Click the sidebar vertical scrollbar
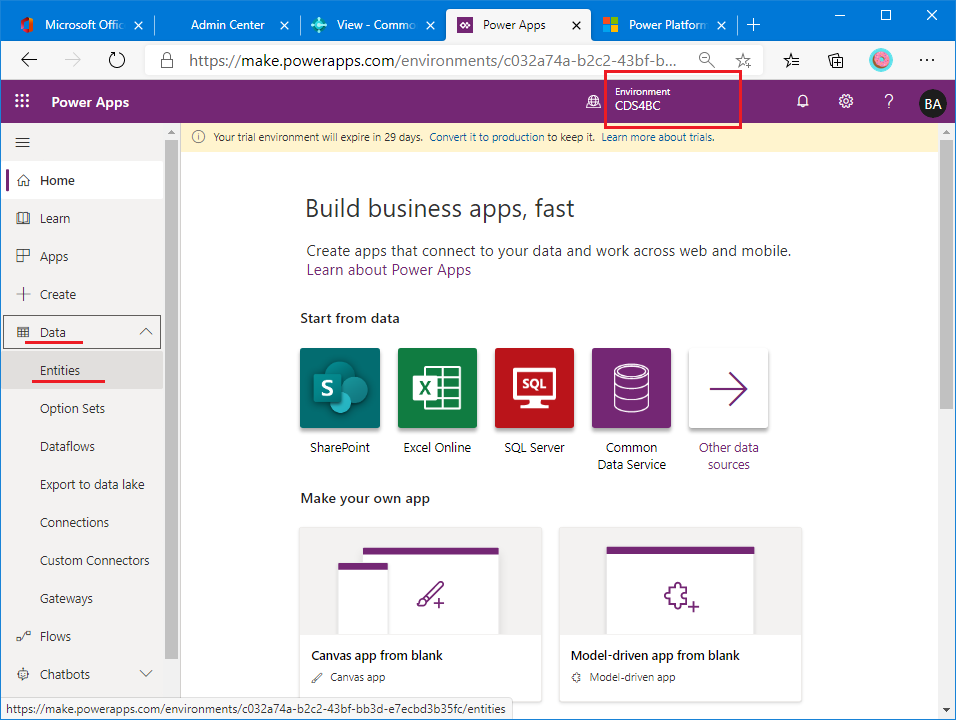Screen dimensions: 956x720 tap(171, 397)
